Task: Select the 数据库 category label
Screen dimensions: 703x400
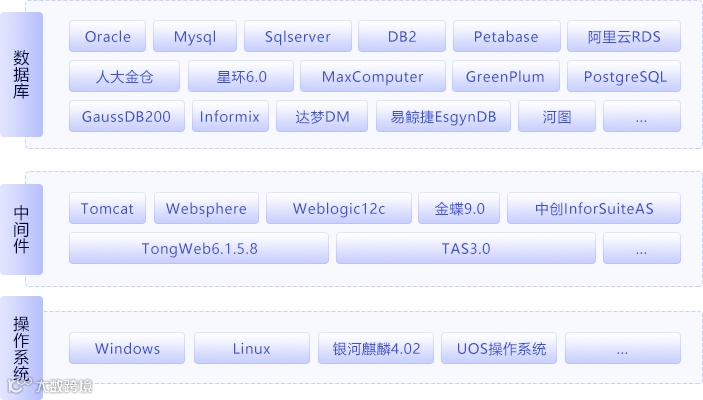Action: tap(22, 74)
